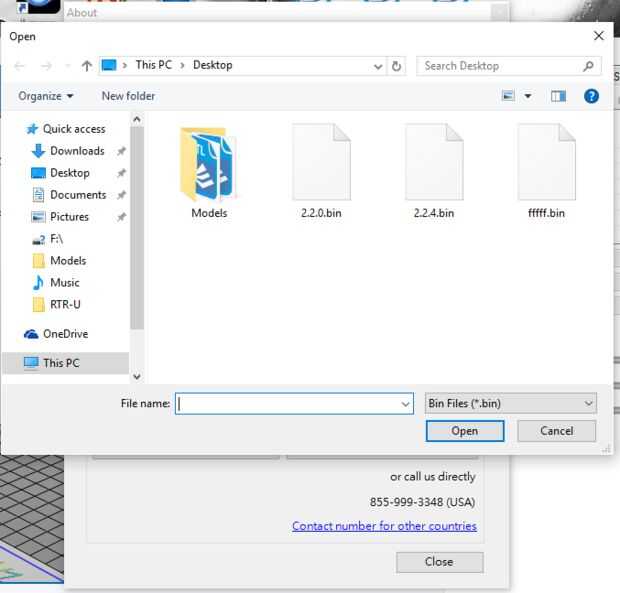The image size is (620, 593).
Task: Cancel the Open dialog
Action: (x=556, y=431)
